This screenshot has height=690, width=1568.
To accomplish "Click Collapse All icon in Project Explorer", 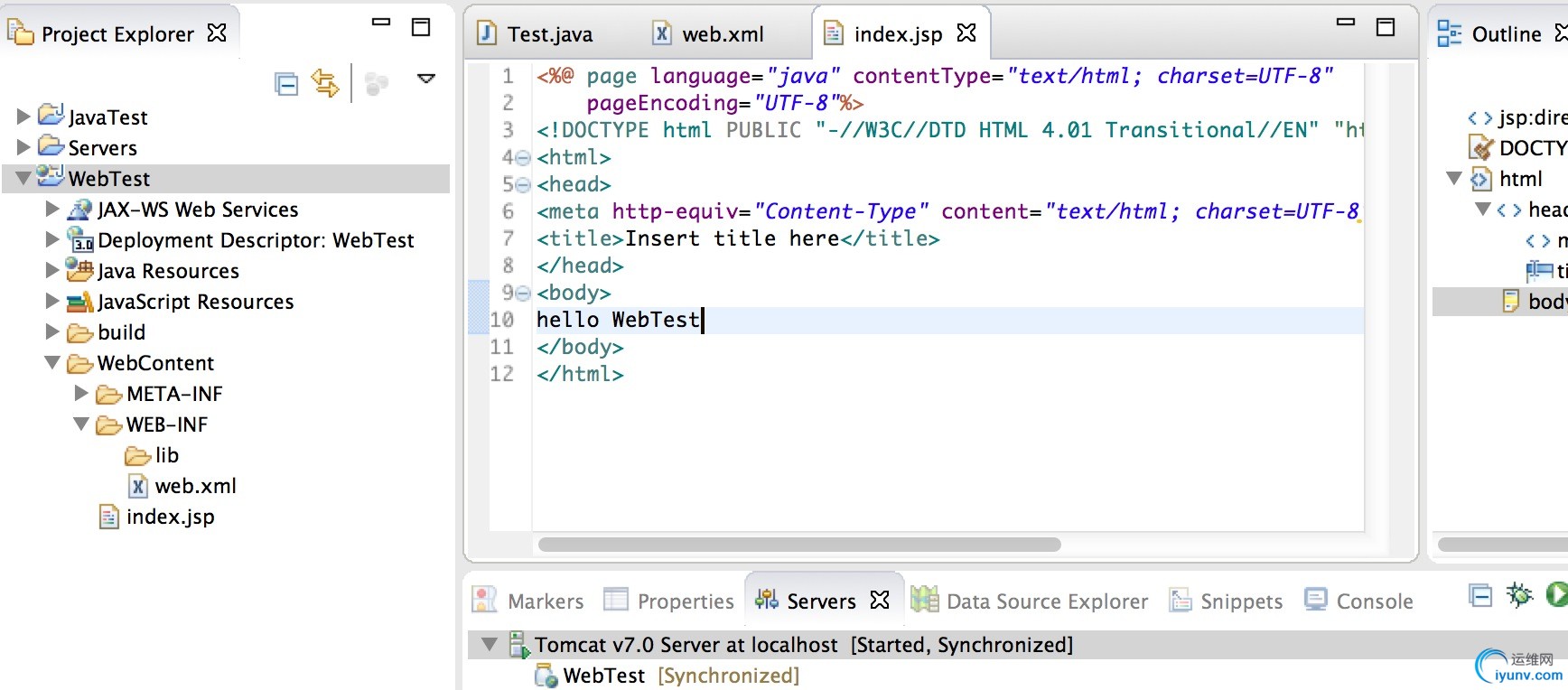I will point(286,84).
